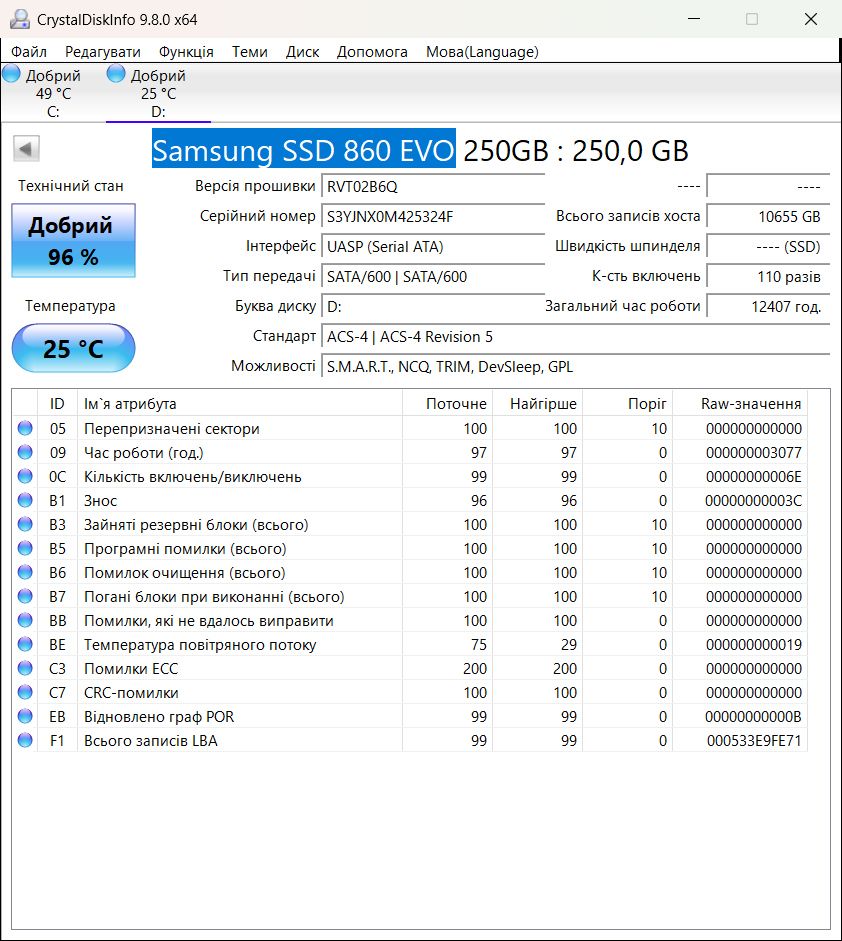
Task: Click features field S.M.A.R.T., NCQ, TRIM
Action: (x=576, y=366)
